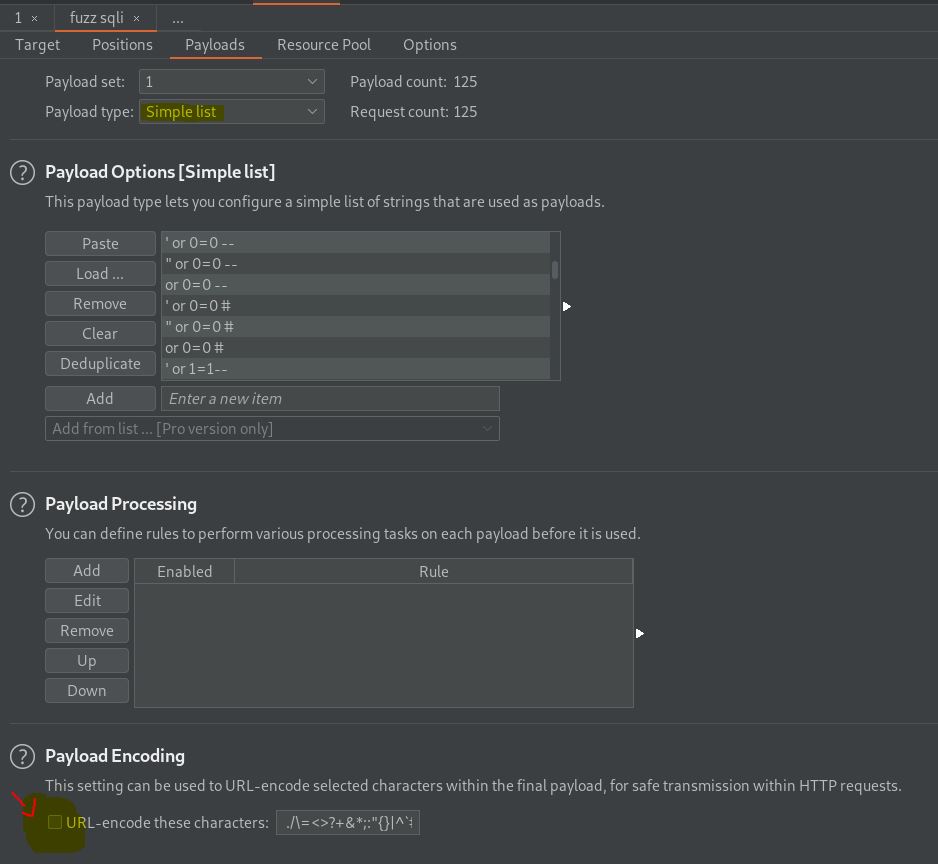Click the URL-encode characters input field

click(x=348, y=823)
